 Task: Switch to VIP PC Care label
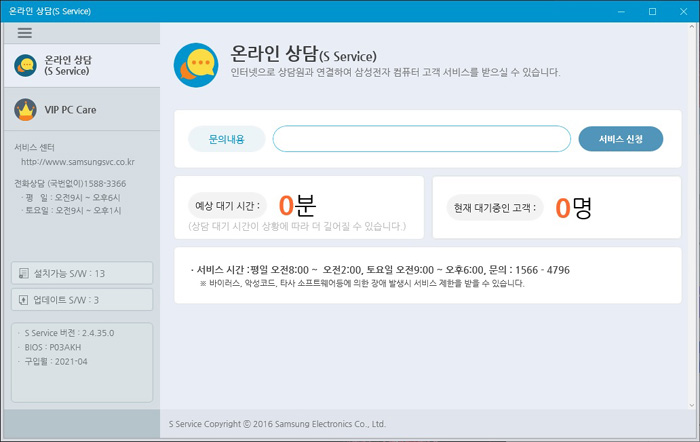70,110
